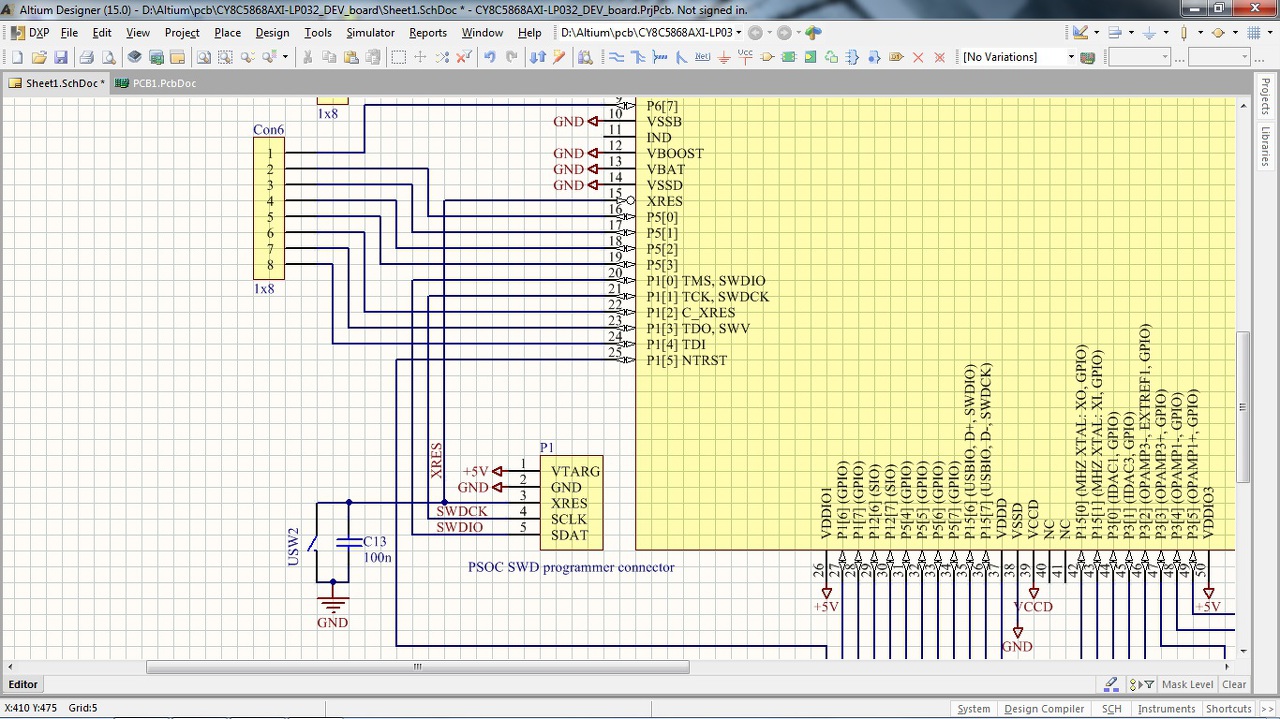Click the Open document folder icon
This screenshot has width=1280, height=719.
(x=39, y=57)
